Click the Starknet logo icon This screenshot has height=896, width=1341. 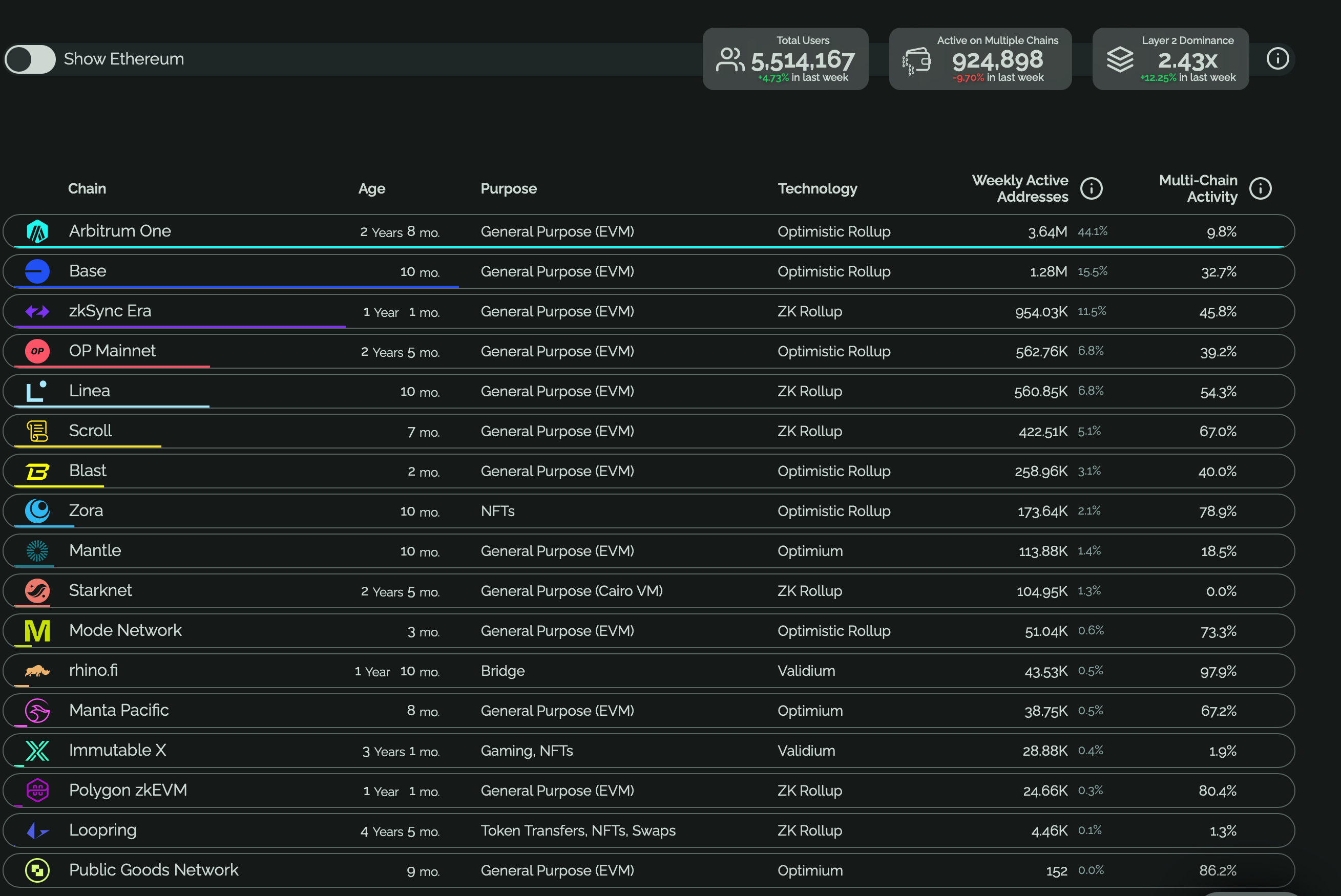click(x=37, y=591)
